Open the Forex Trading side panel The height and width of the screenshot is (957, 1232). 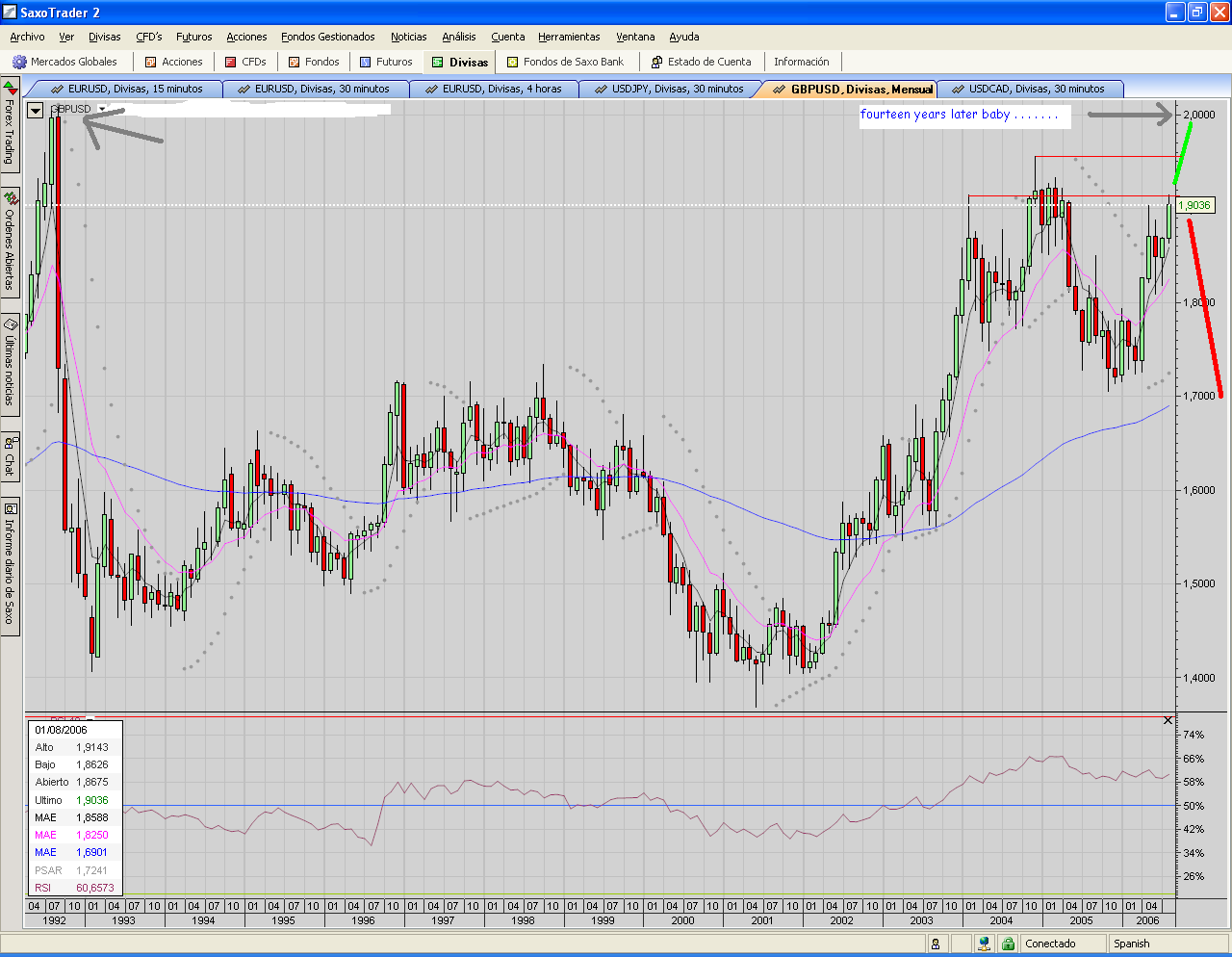pos(10,123)
